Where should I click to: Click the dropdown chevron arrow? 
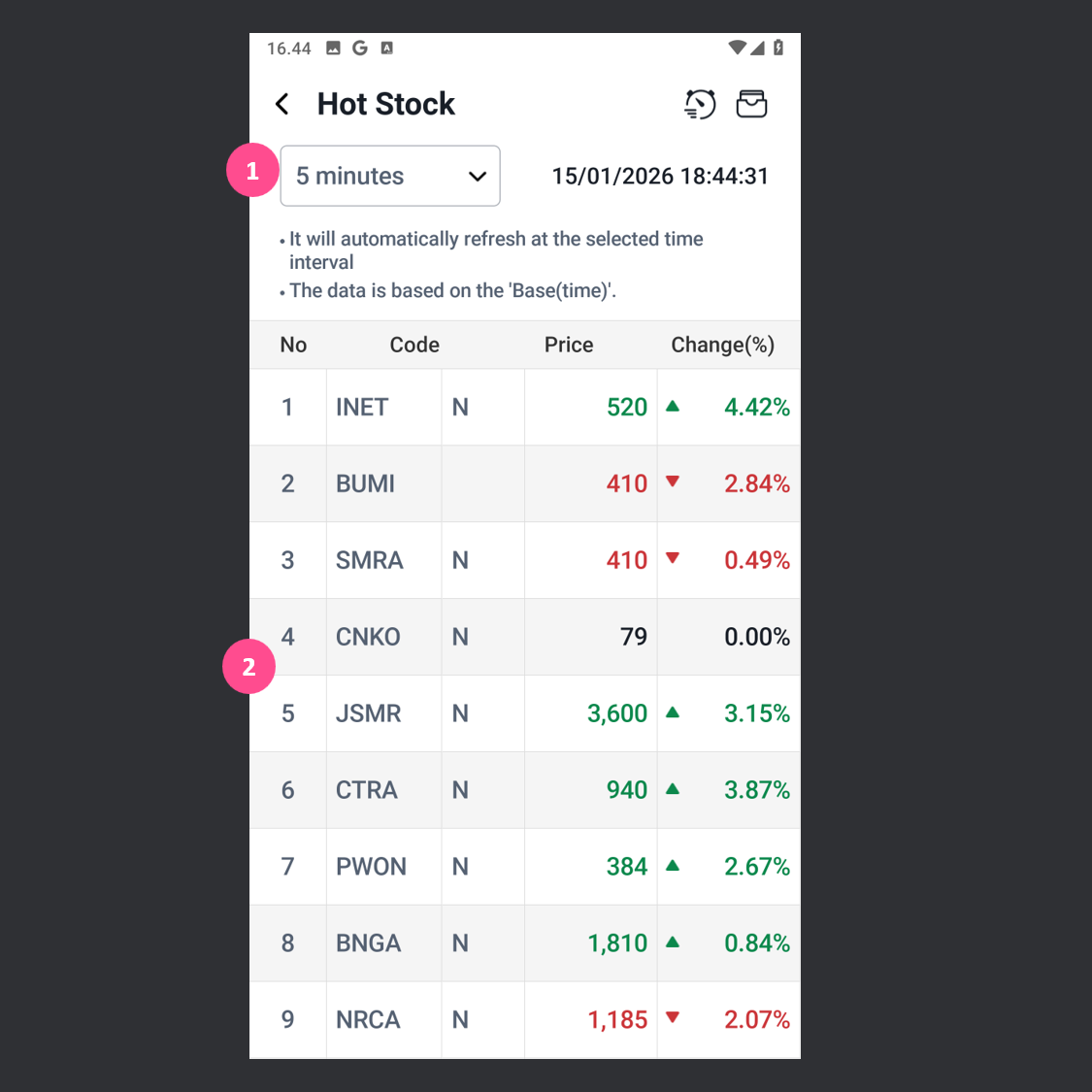point(478,177)
